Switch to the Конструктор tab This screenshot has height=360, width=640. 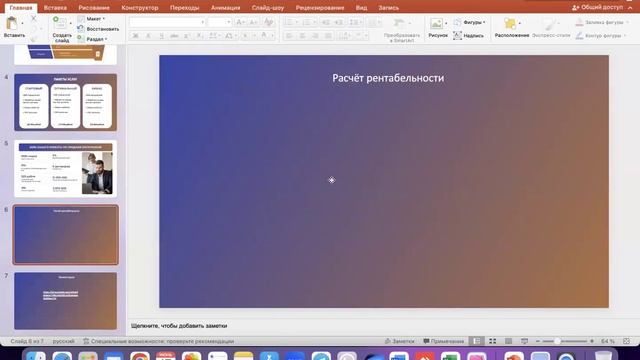click(140, 8)
